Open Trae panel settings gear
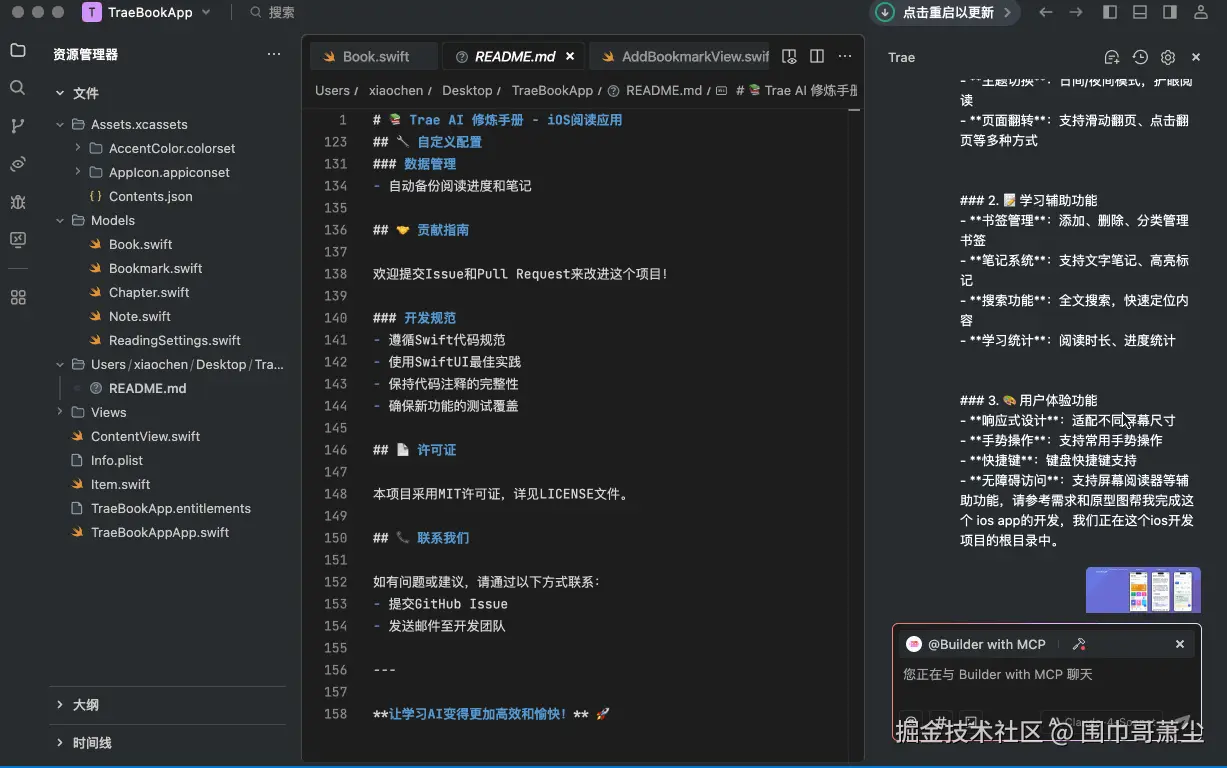This screenshot has height=768, width=1227. pos(1168,57)
